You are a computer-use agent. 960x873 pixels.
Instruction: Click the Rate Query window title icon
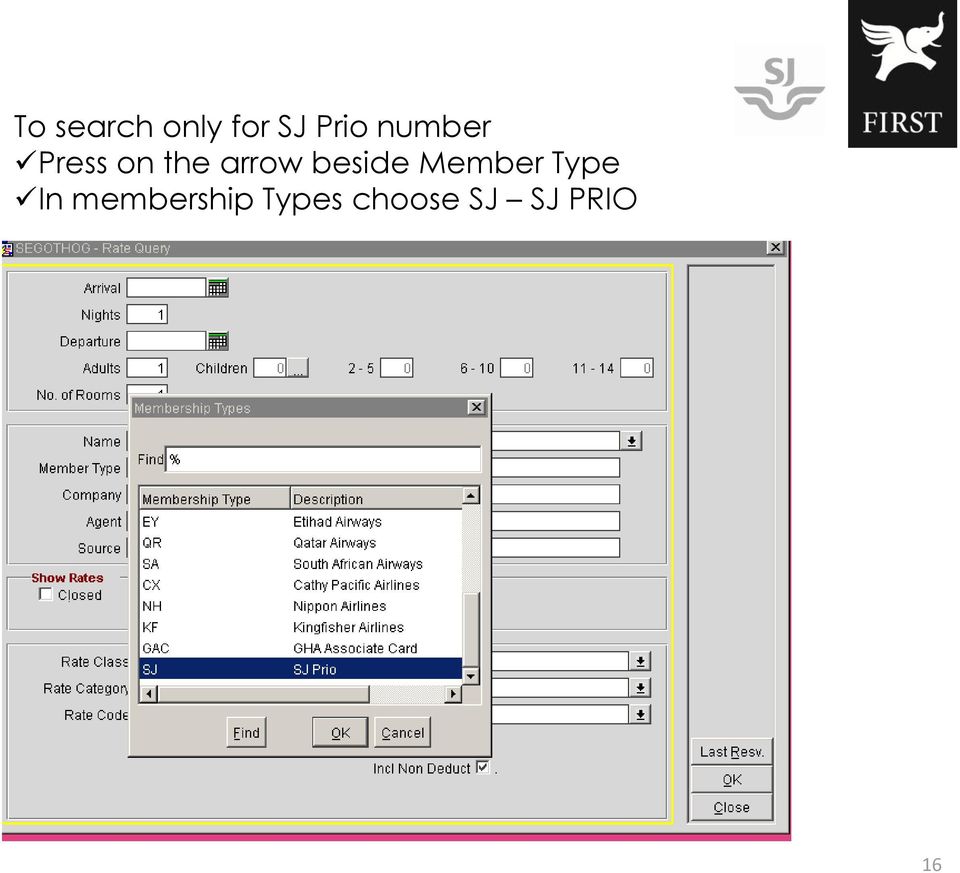7,249
